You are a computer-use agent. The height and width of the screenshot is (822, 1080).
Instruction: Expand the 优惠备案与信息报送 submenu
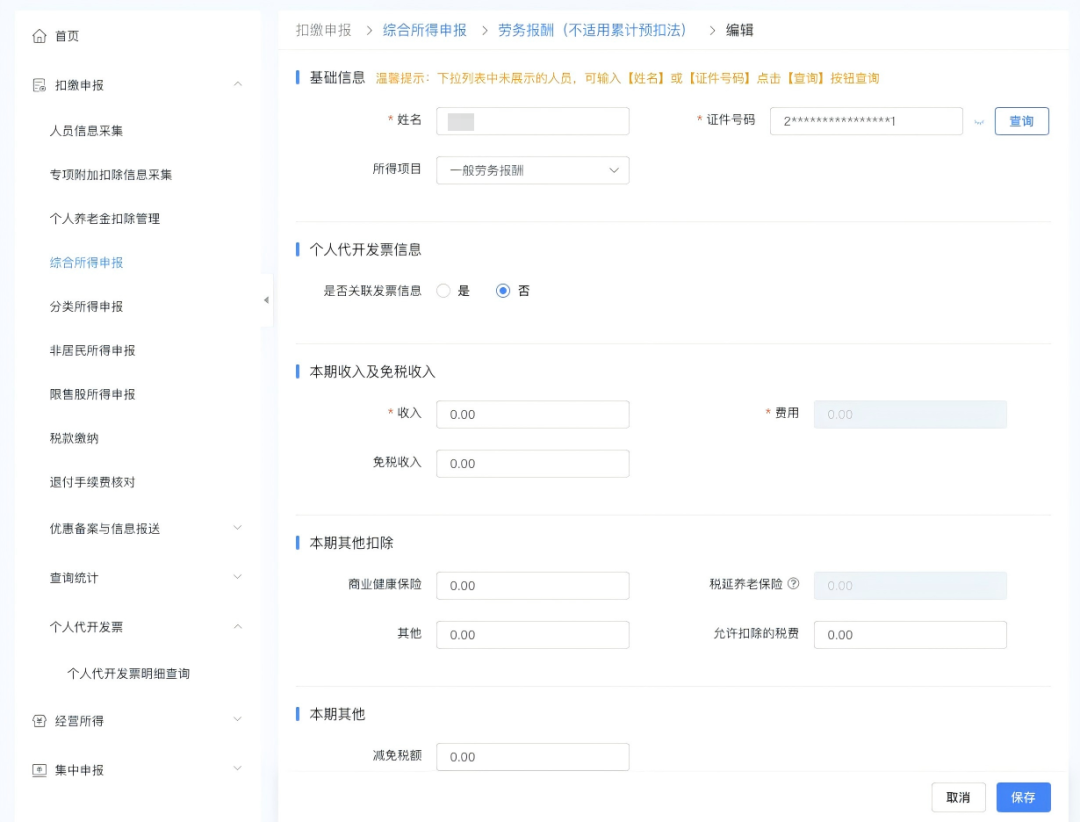click(237, 528)
